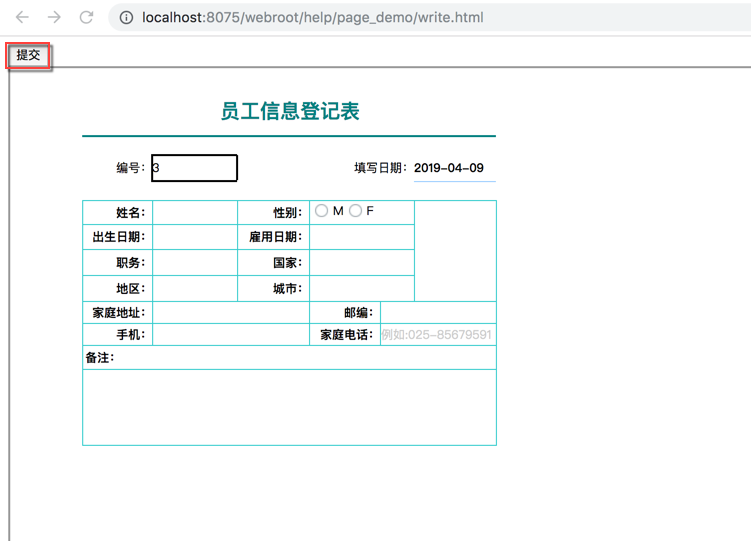Click the 员工信息登记表 title
The image size is (751, 541).
tap(290, 111)
